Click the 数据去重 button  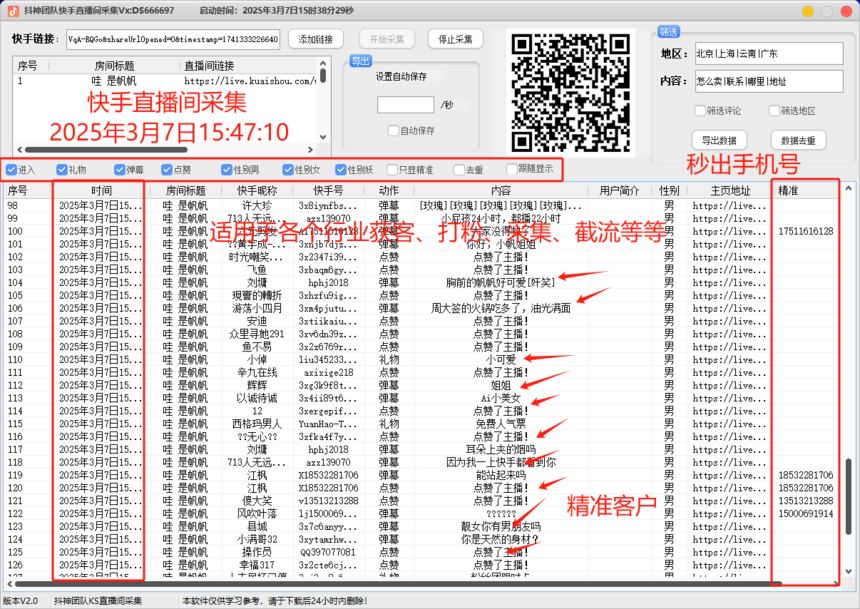pyautogui.click(x=798, y=140)
